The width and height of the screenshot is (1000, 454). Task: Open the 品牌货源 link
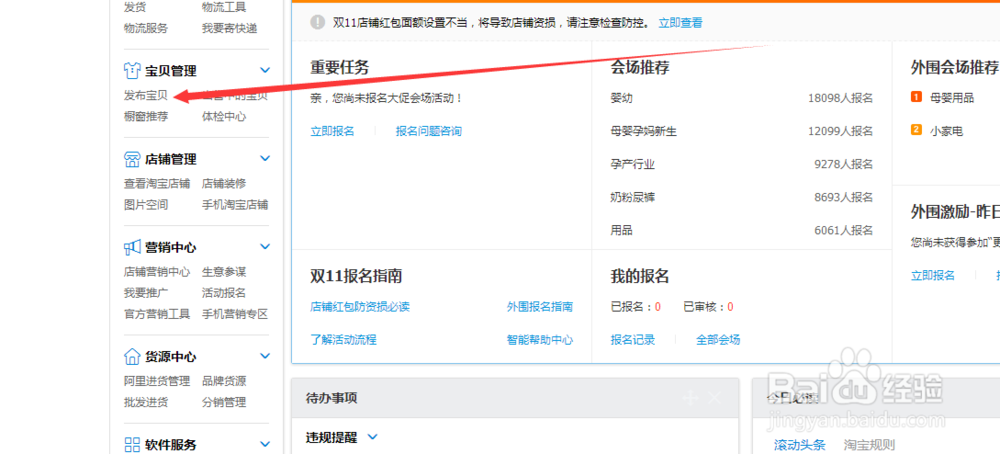[x=224, y=381]
